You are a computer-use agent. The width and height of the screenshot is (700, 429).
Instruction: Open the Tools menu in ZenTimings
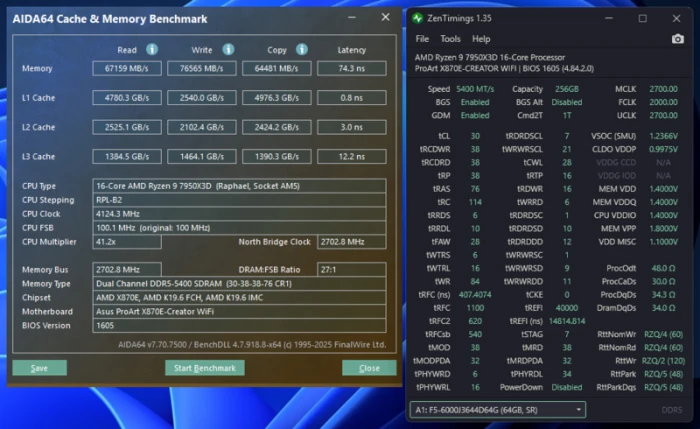[x=450, y=39]
